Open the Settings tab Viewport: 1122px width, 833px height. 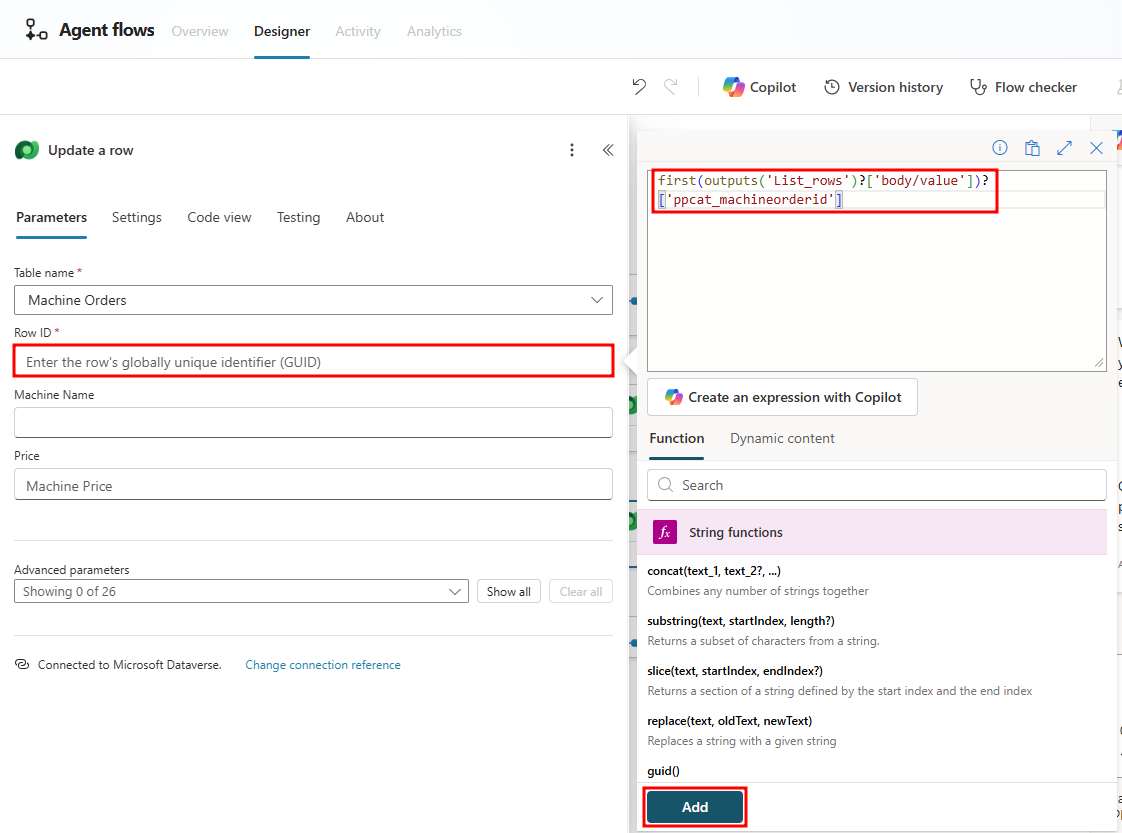point(137,218)
